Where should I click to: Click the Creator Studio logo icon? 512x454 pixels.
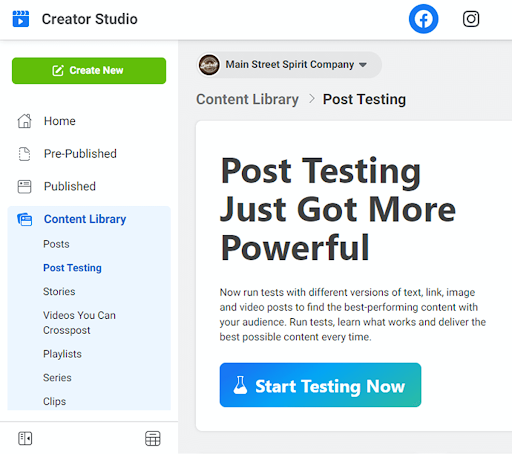click(21, 19)
